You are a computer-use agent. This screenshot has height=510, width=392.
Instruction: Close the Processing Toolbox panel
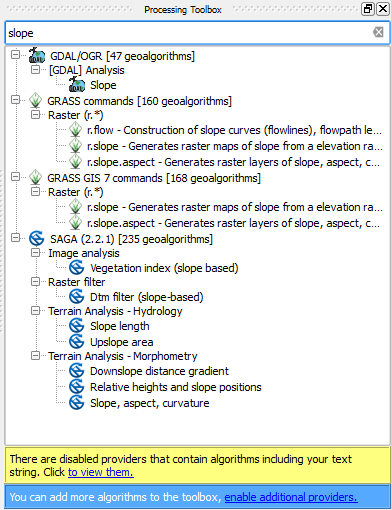[383, 9]
